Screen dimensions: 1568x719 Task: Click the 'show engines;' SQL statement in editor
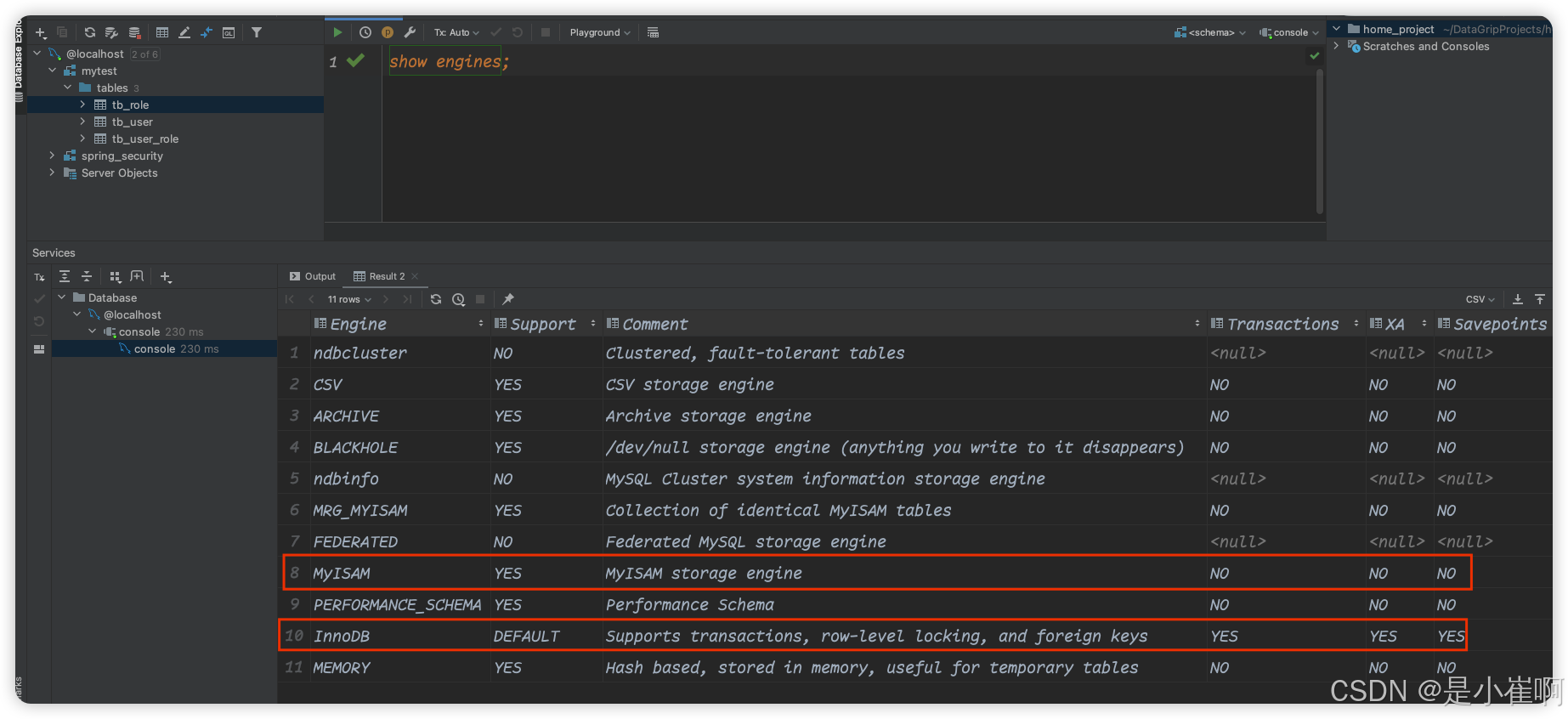pos(449,61)
